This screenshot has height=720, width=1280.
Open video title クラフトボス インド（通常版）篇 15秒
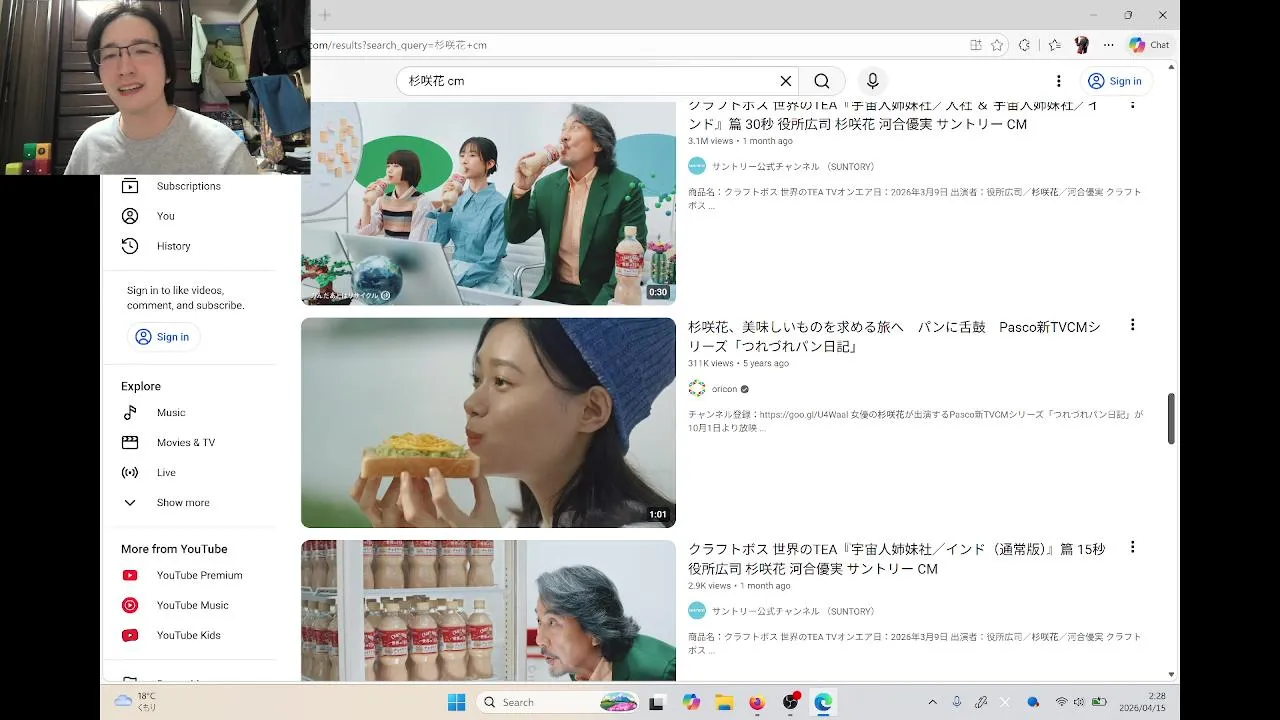896,559
